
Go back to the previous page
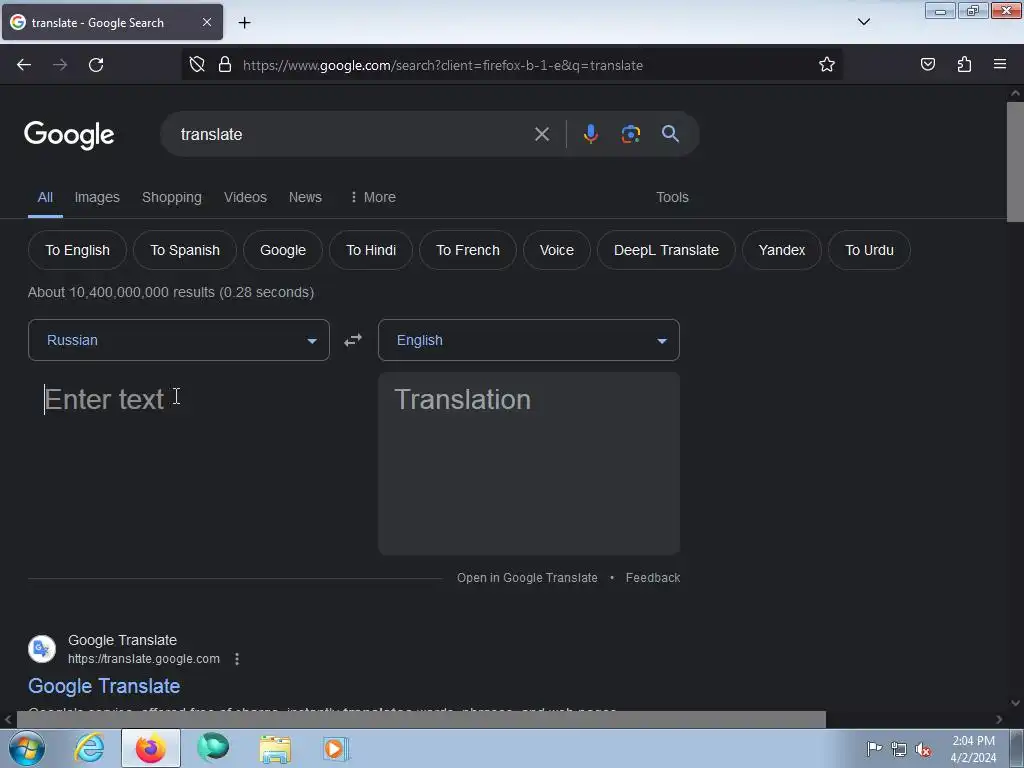[x=24, y=65]
